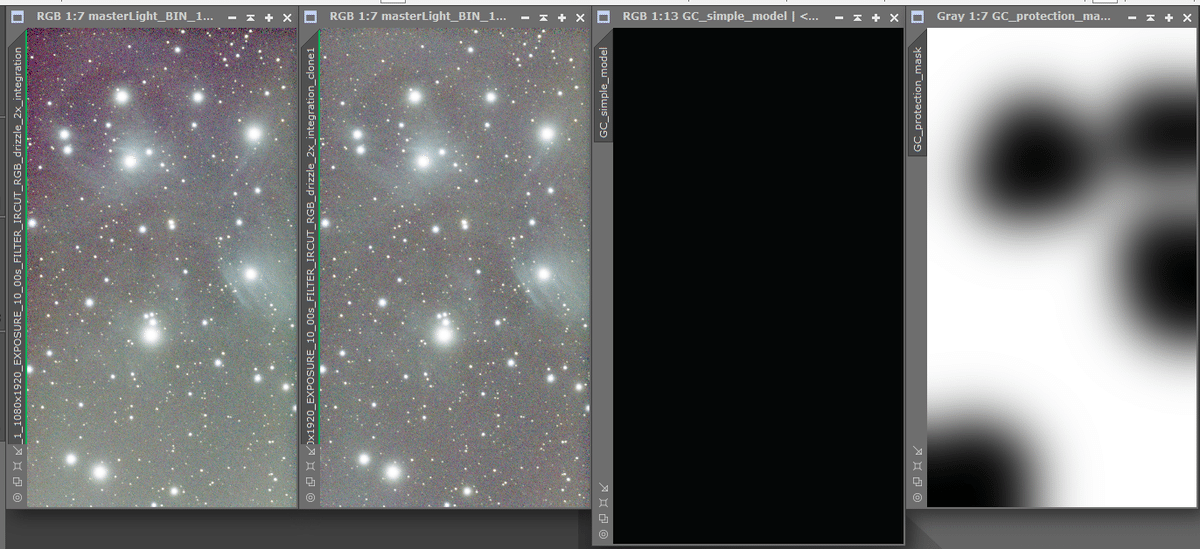Click title bar of drizzle_2x_integration window
This screenshot has height=549, width=1200.
pos(152,17)
